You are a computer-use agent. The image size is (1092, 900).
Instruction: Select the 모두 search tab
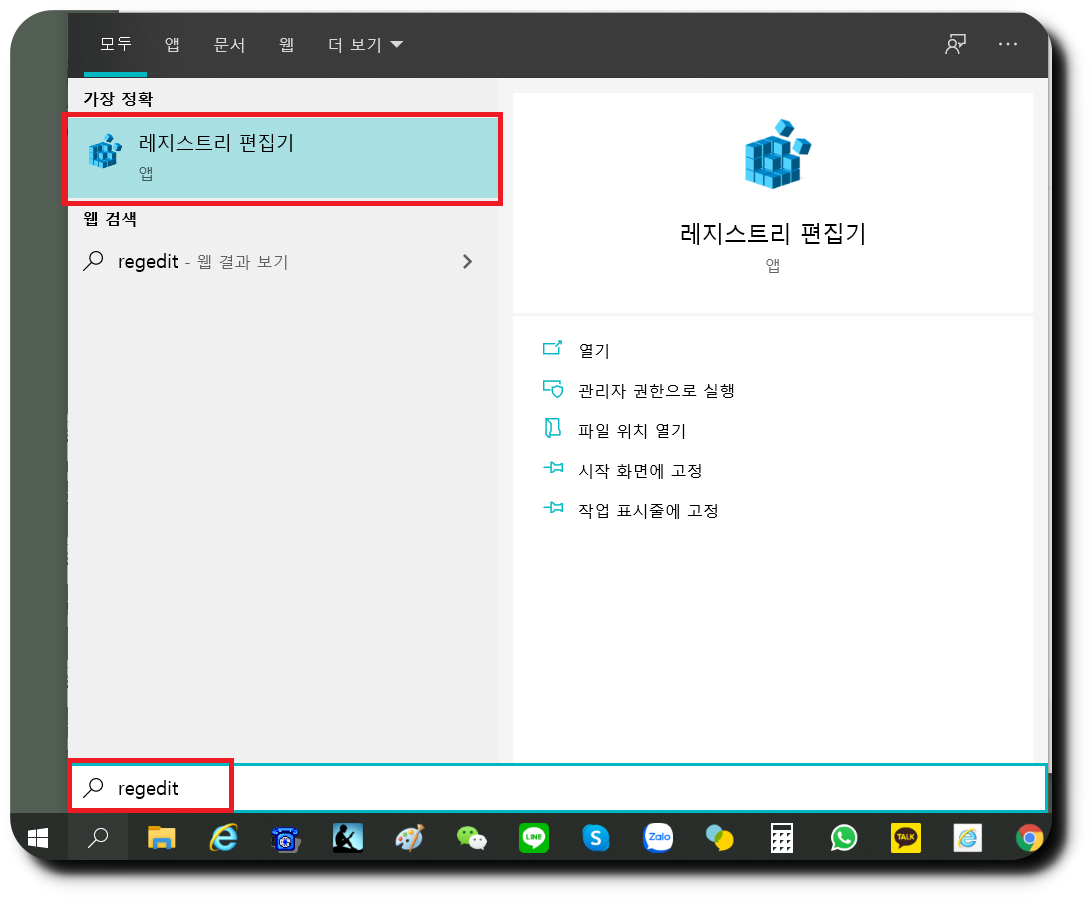[116, 45]
